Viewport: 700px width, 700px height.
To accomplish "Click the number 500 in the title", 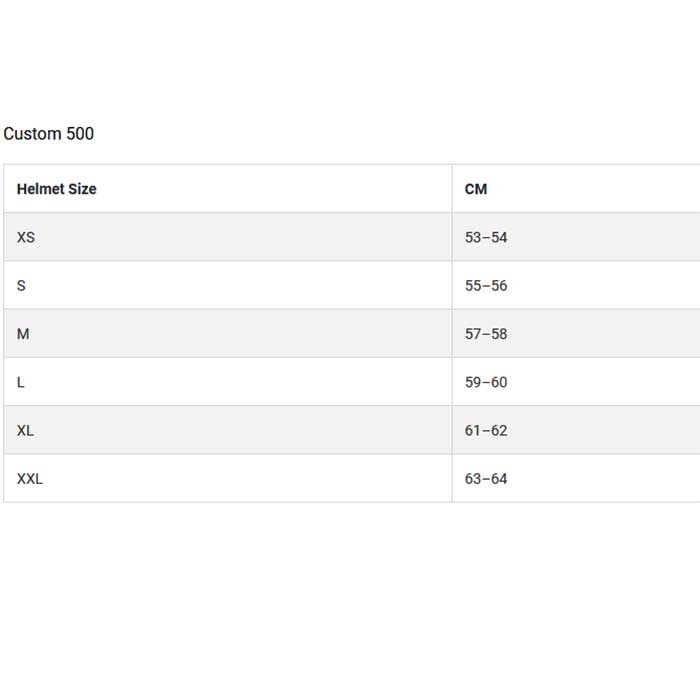I will 80,134.
